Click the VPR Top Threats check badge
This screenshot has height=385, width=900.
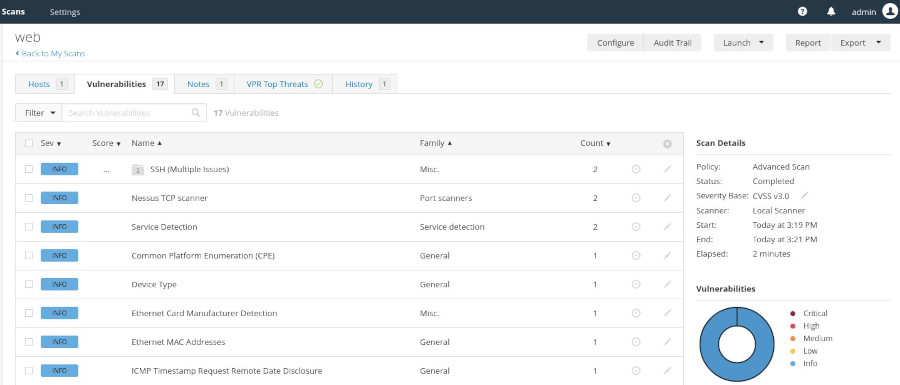319,84
